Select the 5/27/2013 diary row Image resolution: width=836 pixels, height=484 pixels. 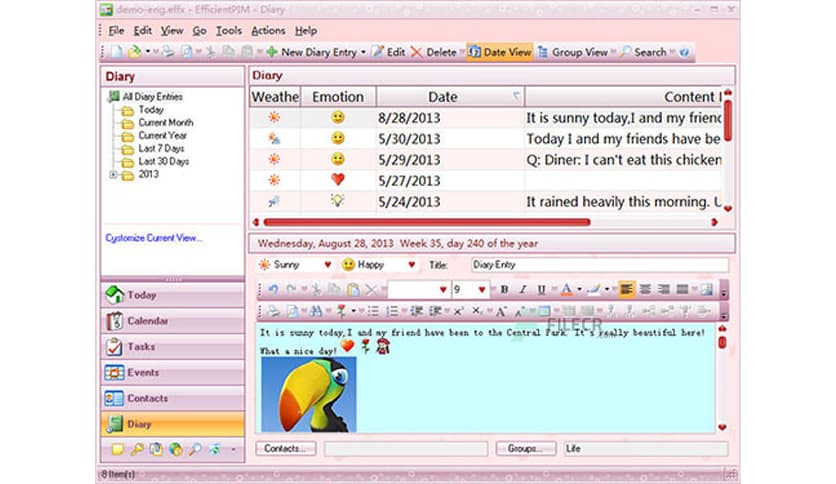pyautogui.click(x=485, y=180)
